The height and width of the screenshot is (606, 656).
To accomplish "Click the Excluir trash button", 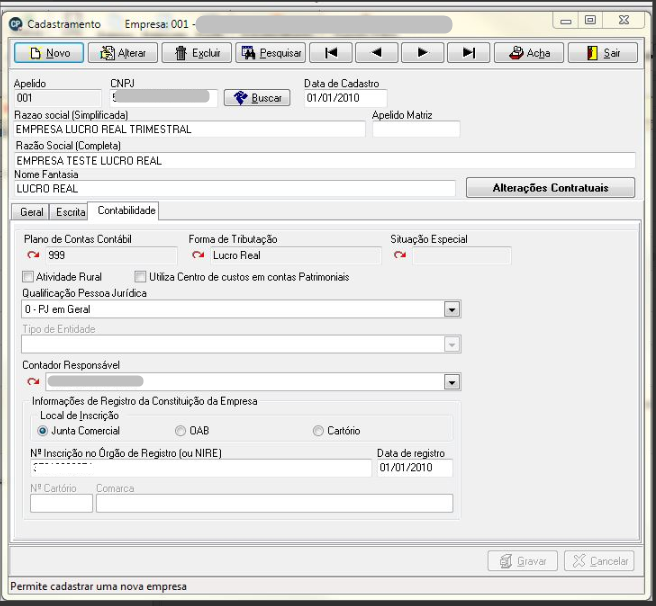I will pos(197,53).
